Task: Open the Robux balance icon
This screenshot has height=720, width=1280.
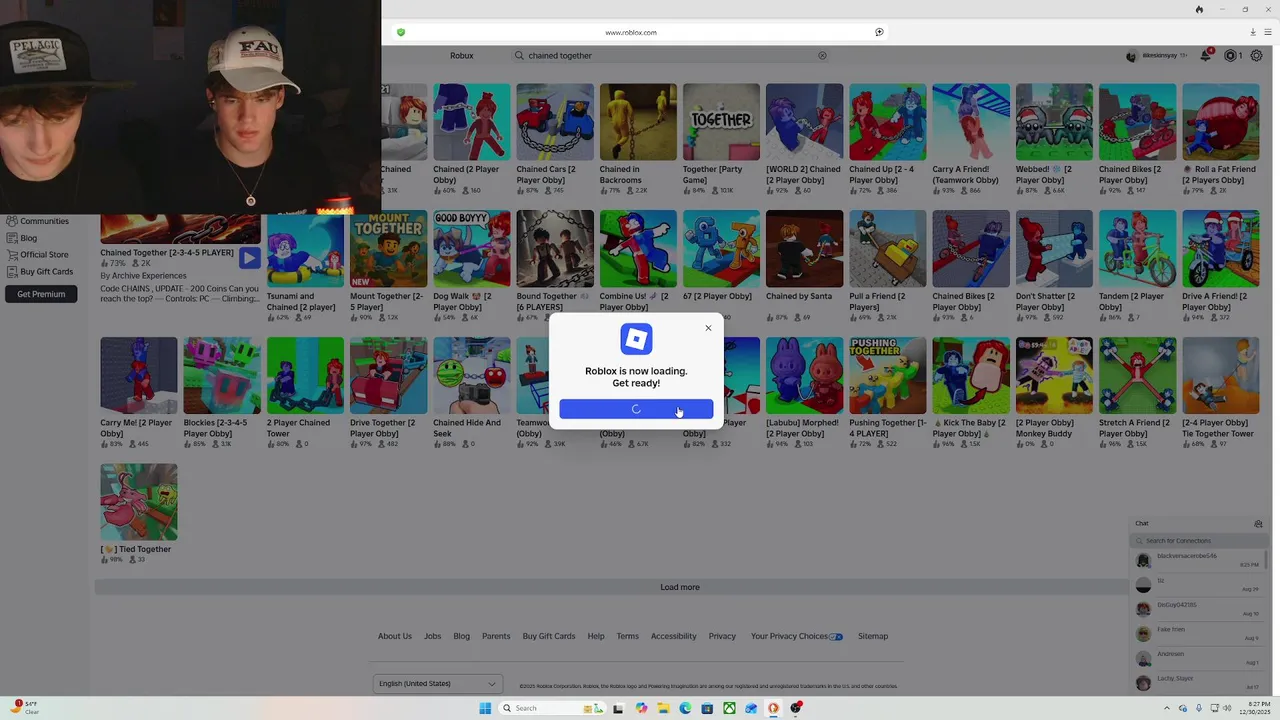Action: (x=1231, y=56)
